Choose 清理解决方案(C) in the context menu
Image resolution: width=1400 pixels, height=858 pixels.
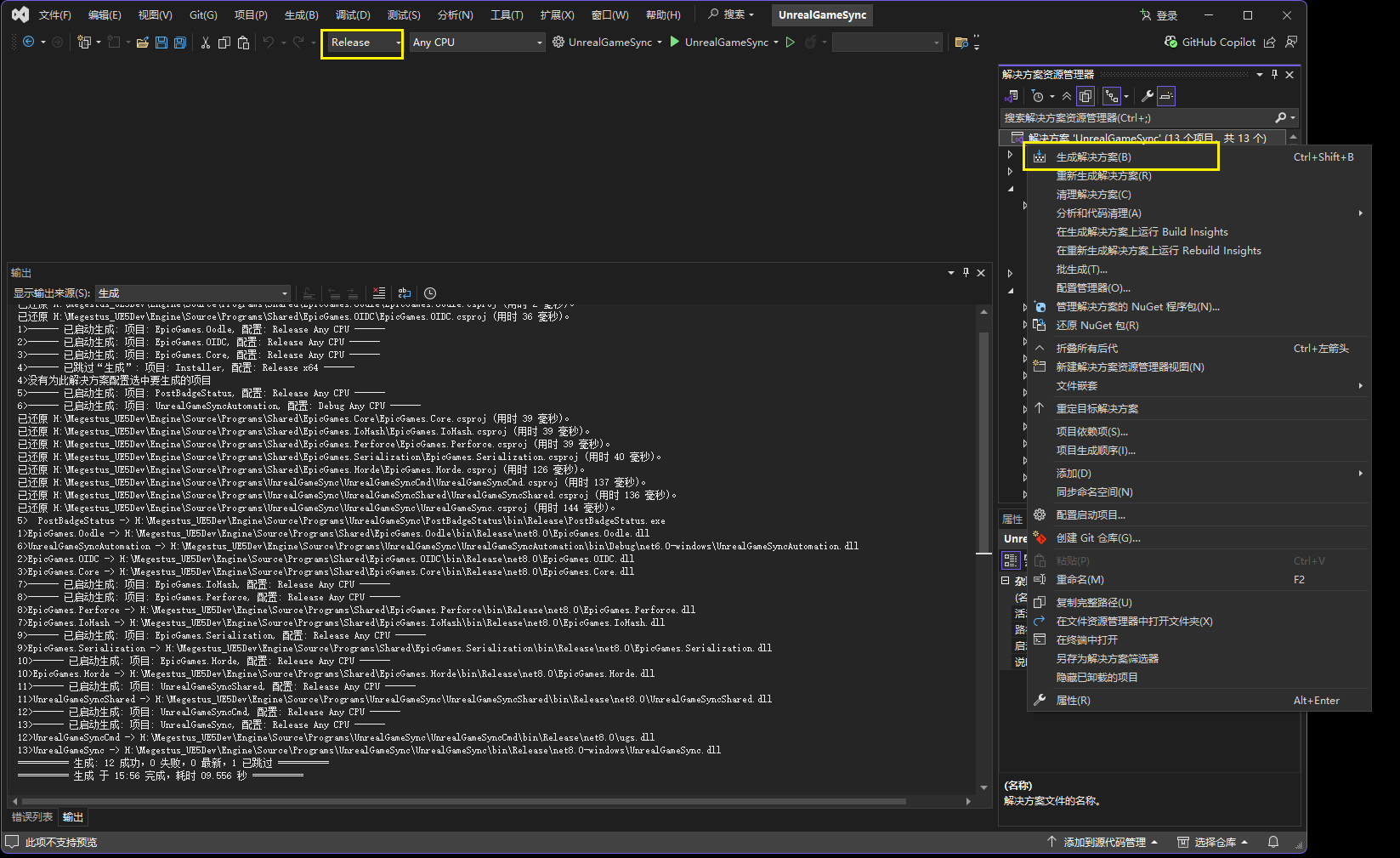pyautogui.click(x=1199, y=195)
